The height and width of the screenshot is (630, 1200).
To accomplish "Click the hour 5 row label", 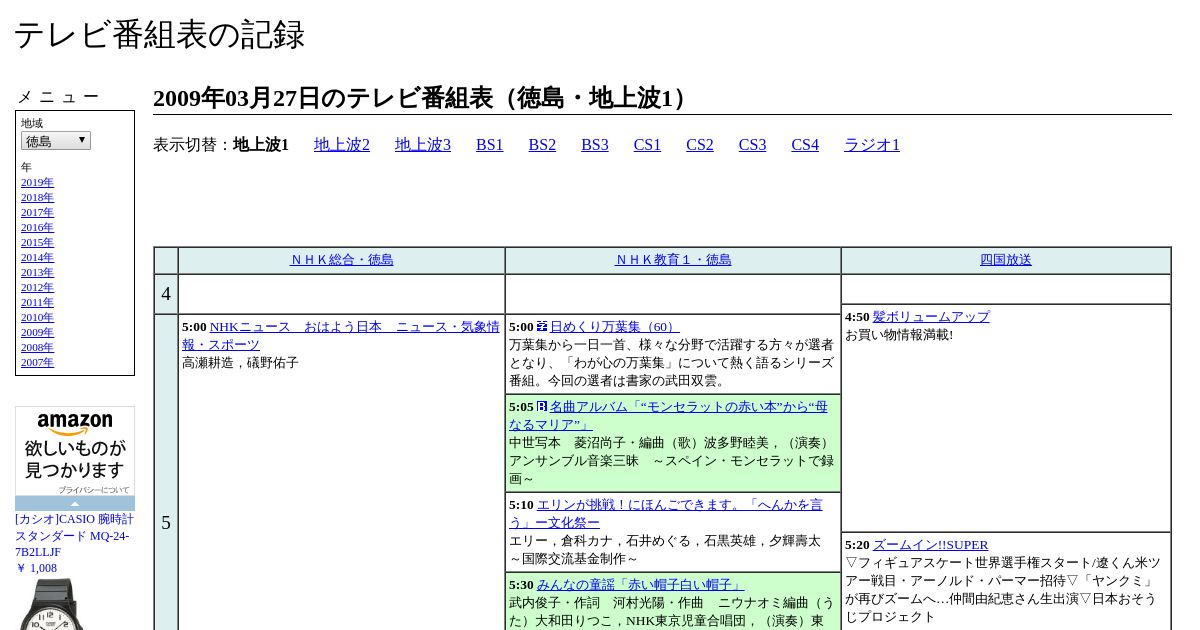I will point(166,523).
